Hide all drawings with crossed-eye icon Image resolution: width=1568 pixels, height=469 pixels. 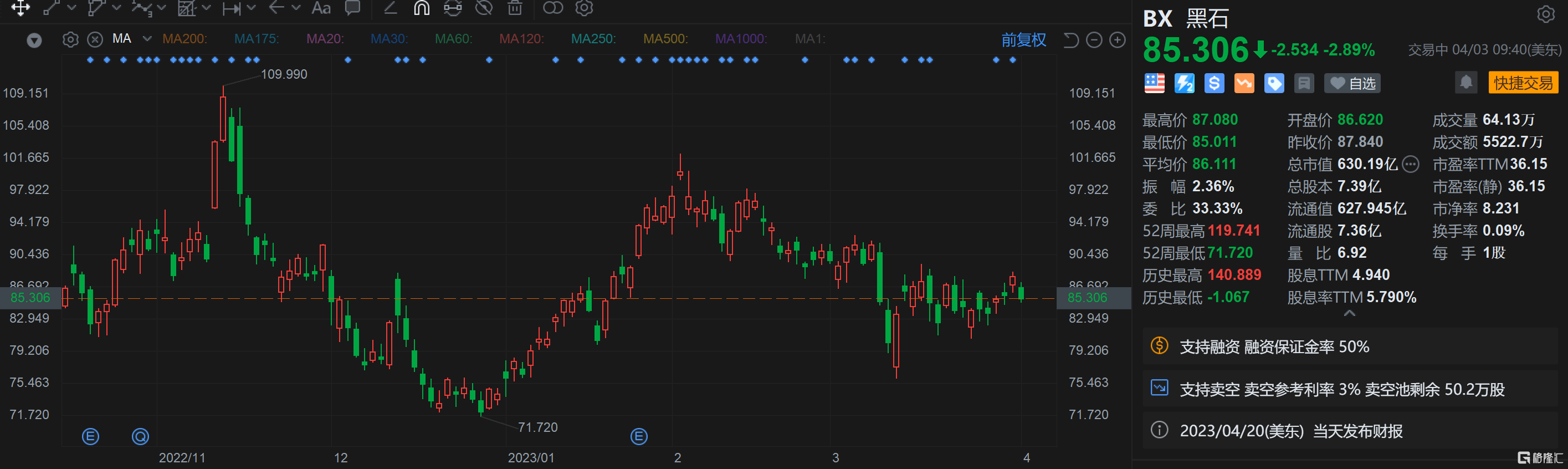484,8
